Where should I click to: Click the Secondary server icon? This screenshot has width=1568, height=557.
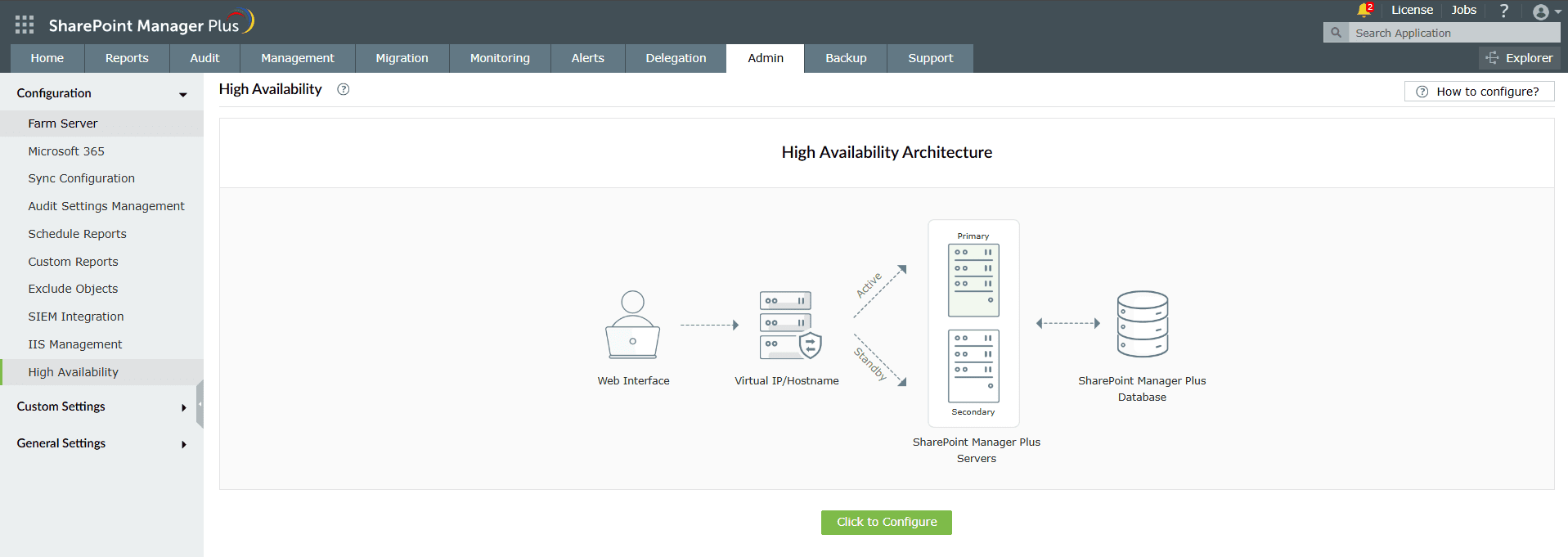click(x=973, y=366)
